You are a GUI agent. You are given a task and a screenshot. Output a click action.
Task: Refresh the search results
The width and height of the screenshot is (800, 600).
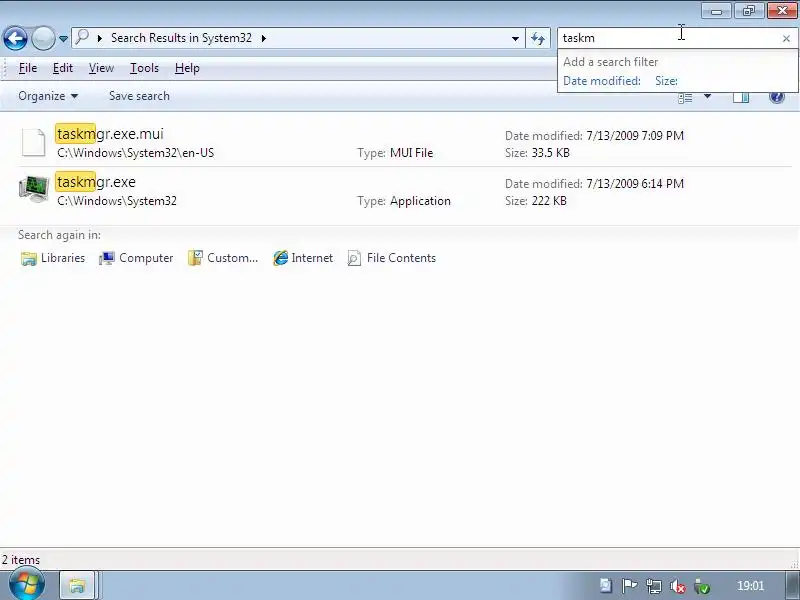[538, 38]
